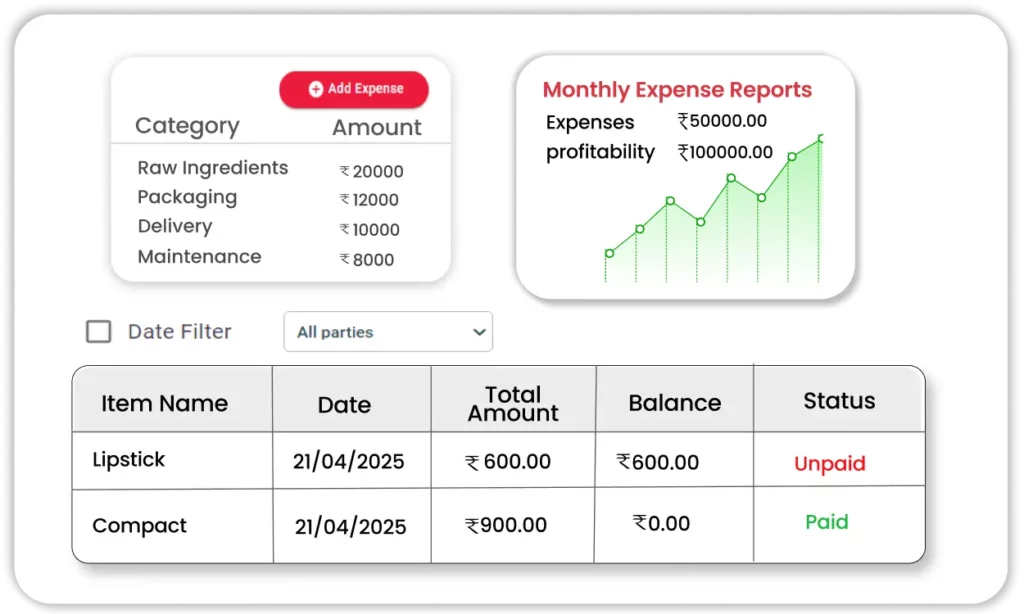Open the Monthly Expense Reports title

pyautogui.click(x=677, y=90)
